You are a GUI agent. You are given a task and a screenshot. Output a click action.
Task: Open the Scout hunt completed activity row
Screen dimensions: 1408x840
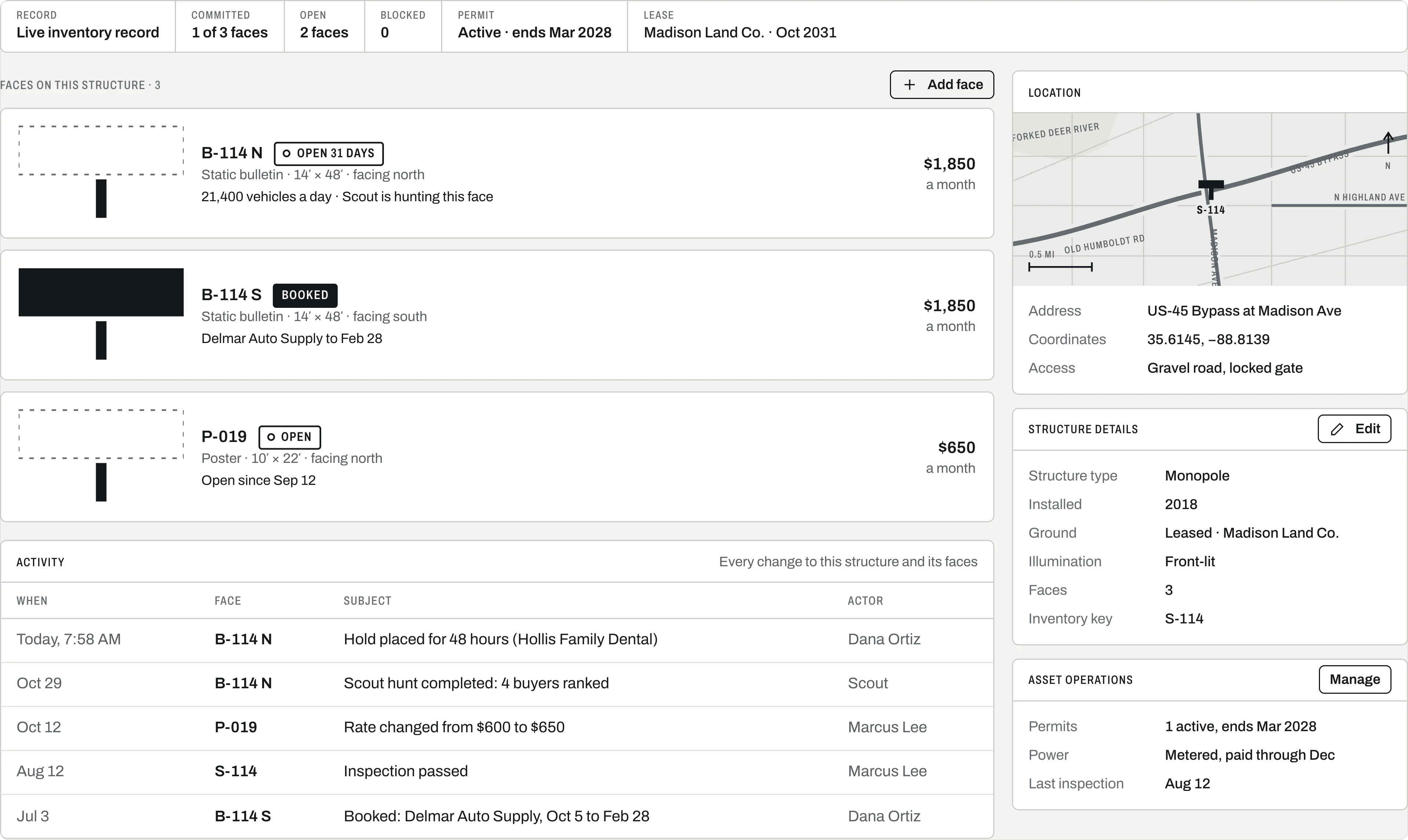(x=497, y=684)
